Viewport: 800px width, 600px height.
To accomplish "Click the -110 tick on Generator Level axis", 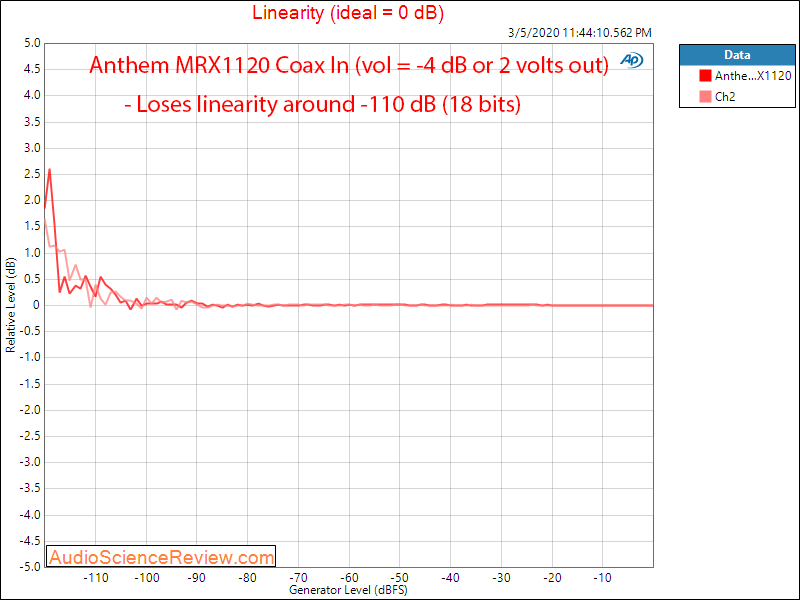I will [x=95, y=578].
